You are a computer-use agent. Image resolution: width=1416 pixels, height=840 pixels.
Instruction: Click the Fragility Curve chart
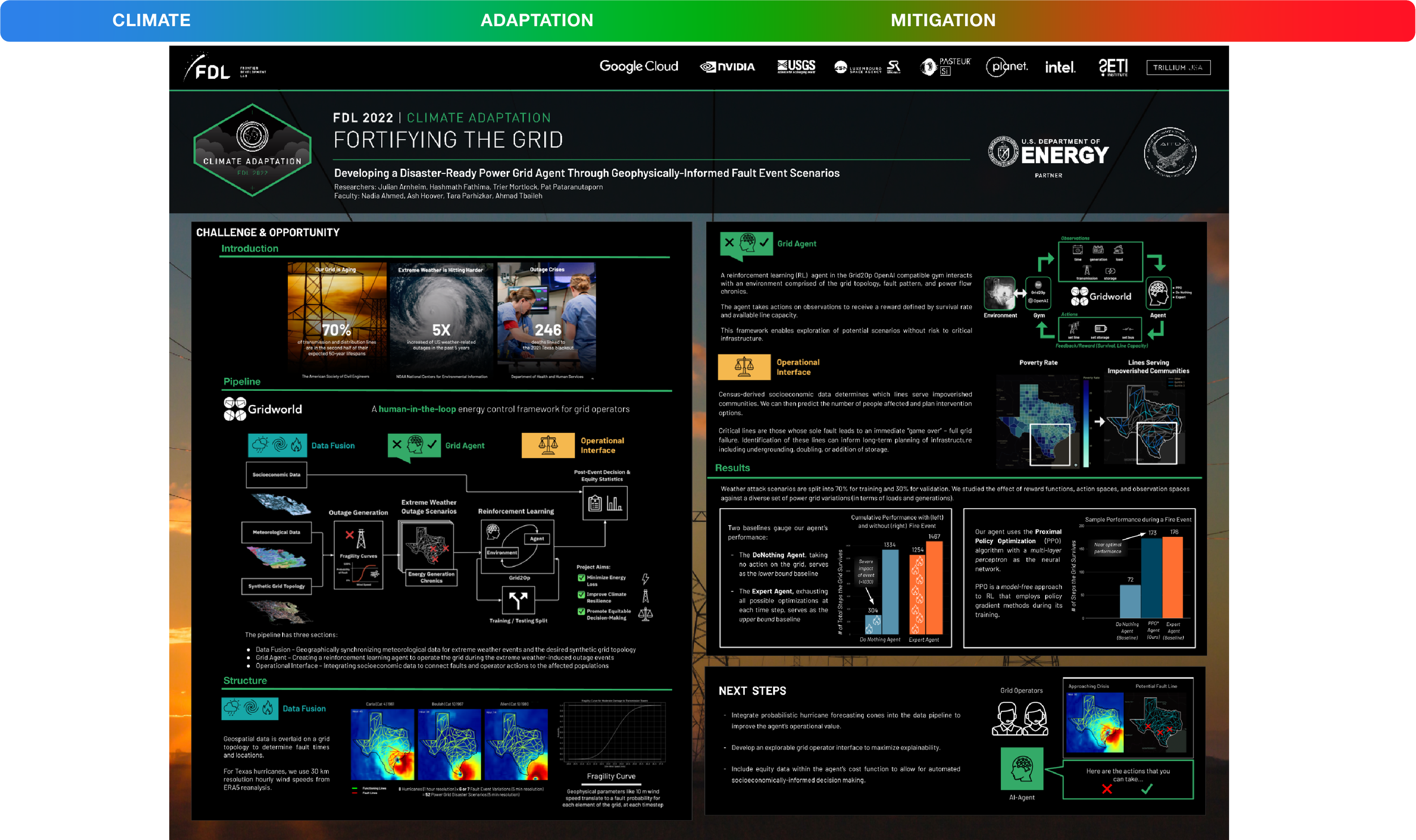coord(611,732)
